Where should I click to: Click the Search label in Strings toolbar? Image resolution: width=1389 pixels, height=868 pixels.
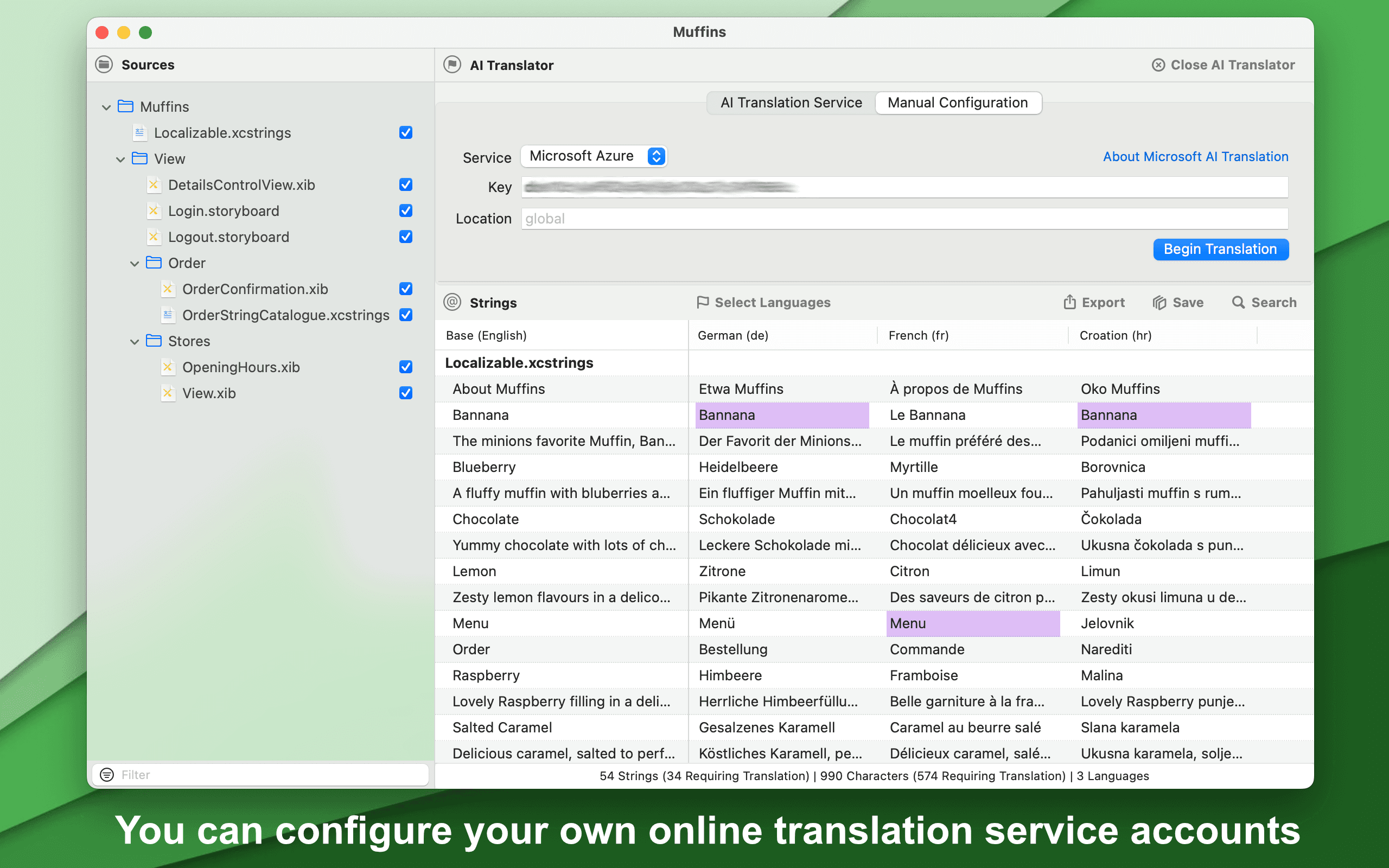pos(1273,302)
